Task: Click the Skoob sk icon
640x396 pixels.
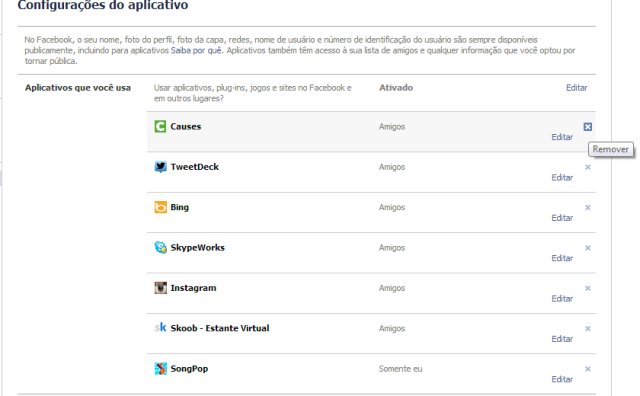Action: 160,328
